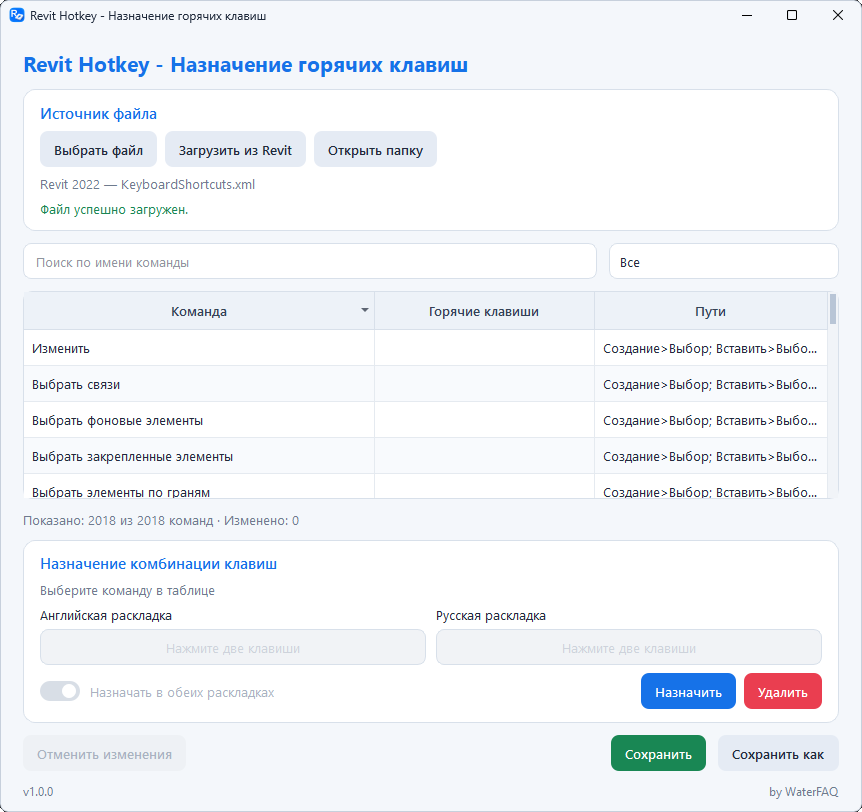Screen dimensions: 862x812
Task: Close the Revit Hotkey window
Action: pos(837,15)
